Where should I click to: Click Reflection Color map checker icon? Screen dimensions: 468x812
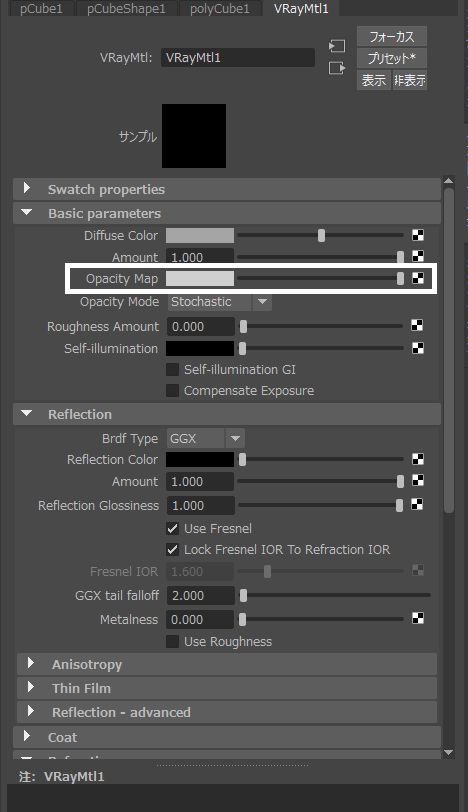418,459
